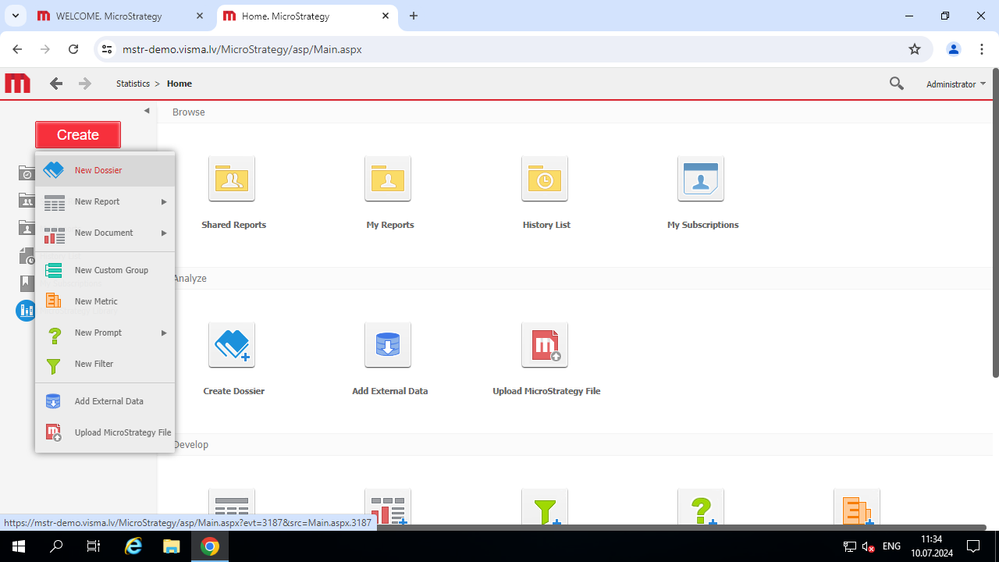
Task: Click the Upload MicroStrategy File tile icon
Action: coord(544,345)
